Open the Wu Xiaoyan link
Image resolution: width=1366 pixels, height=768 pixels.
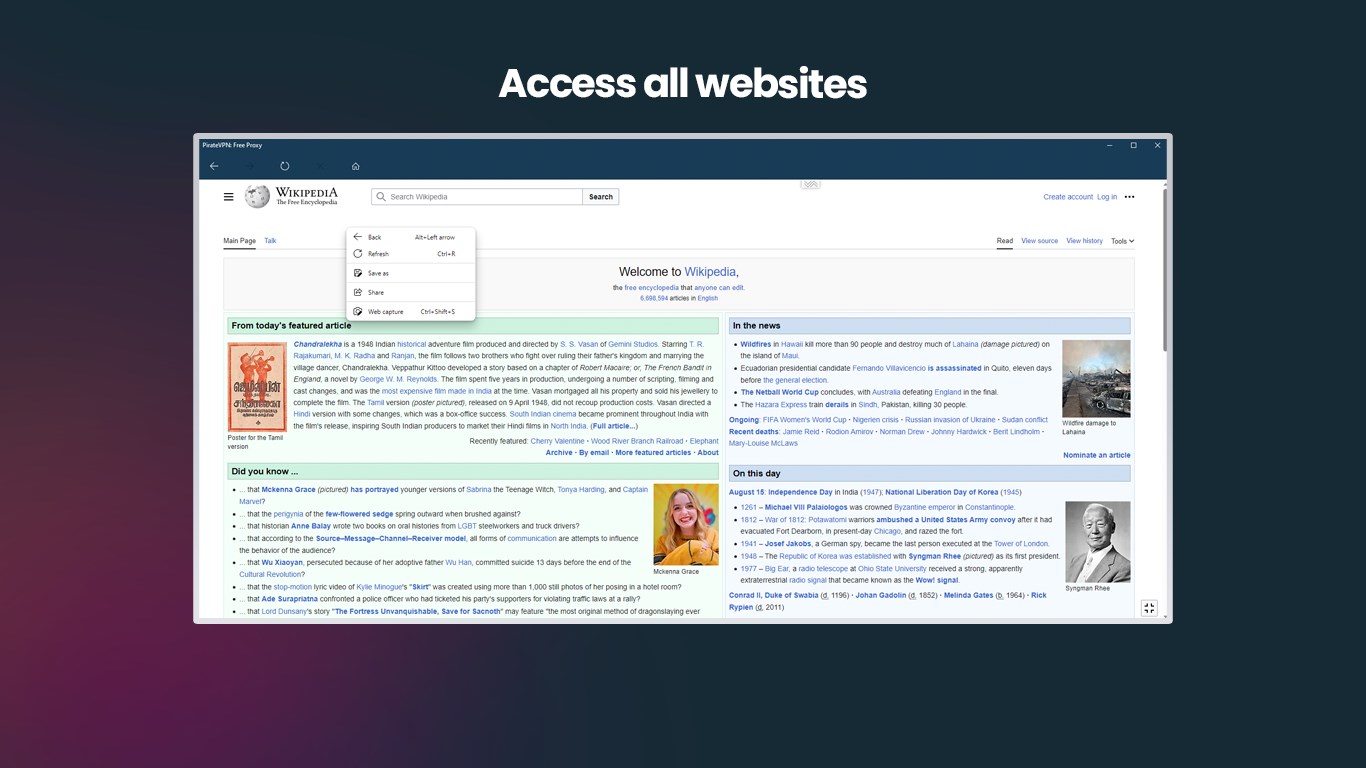point(282,563)
